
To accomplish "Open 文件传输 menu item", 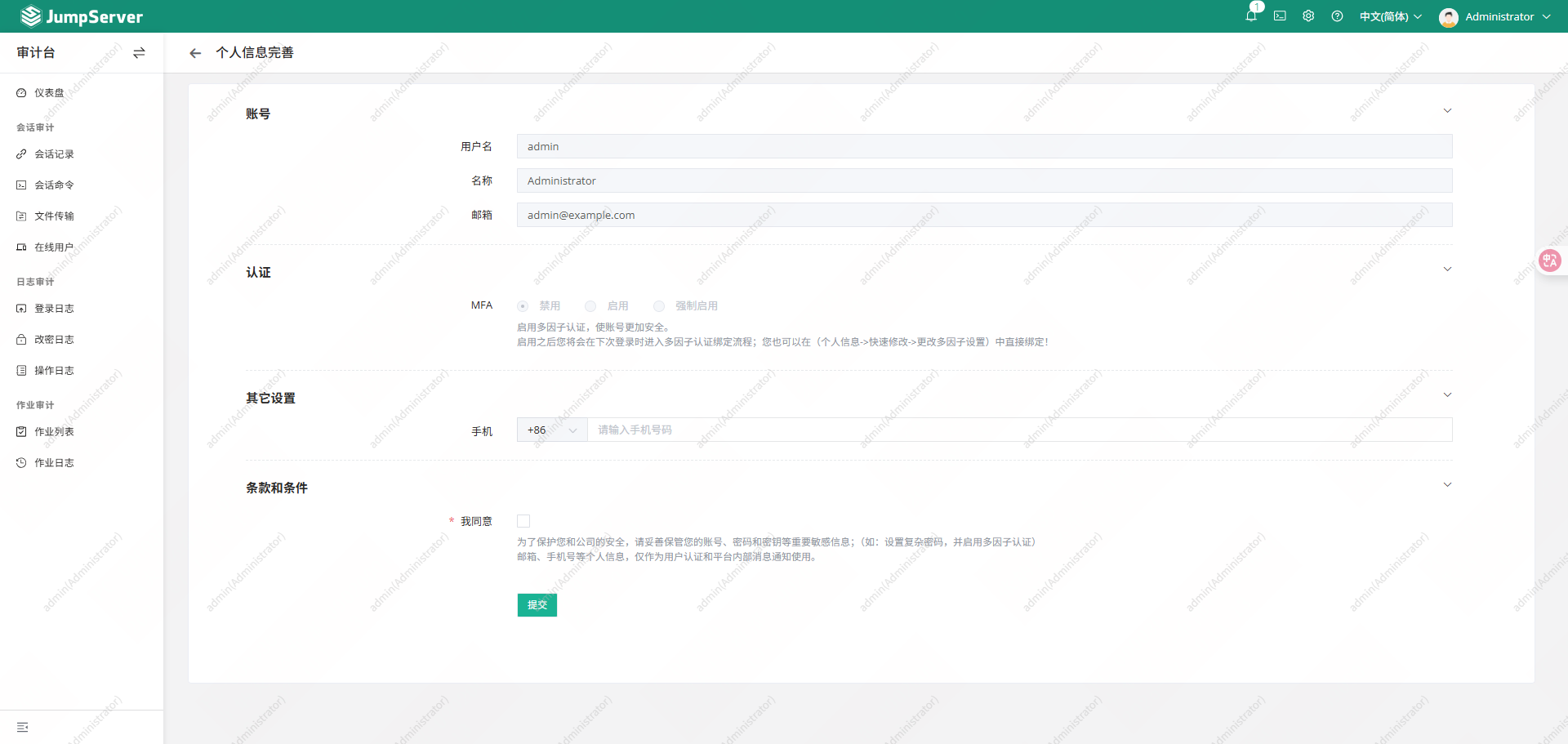I will 82,216.
